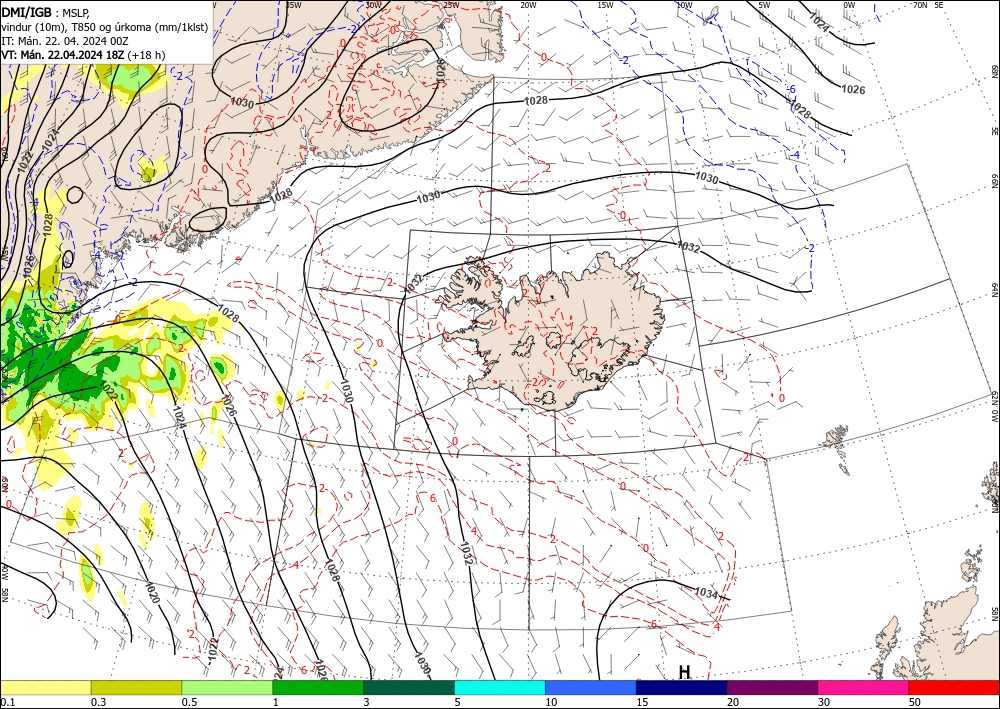Click the blue 10 mm legend swatch
This screenshot has width=1000, height=709.
(591, 687)
